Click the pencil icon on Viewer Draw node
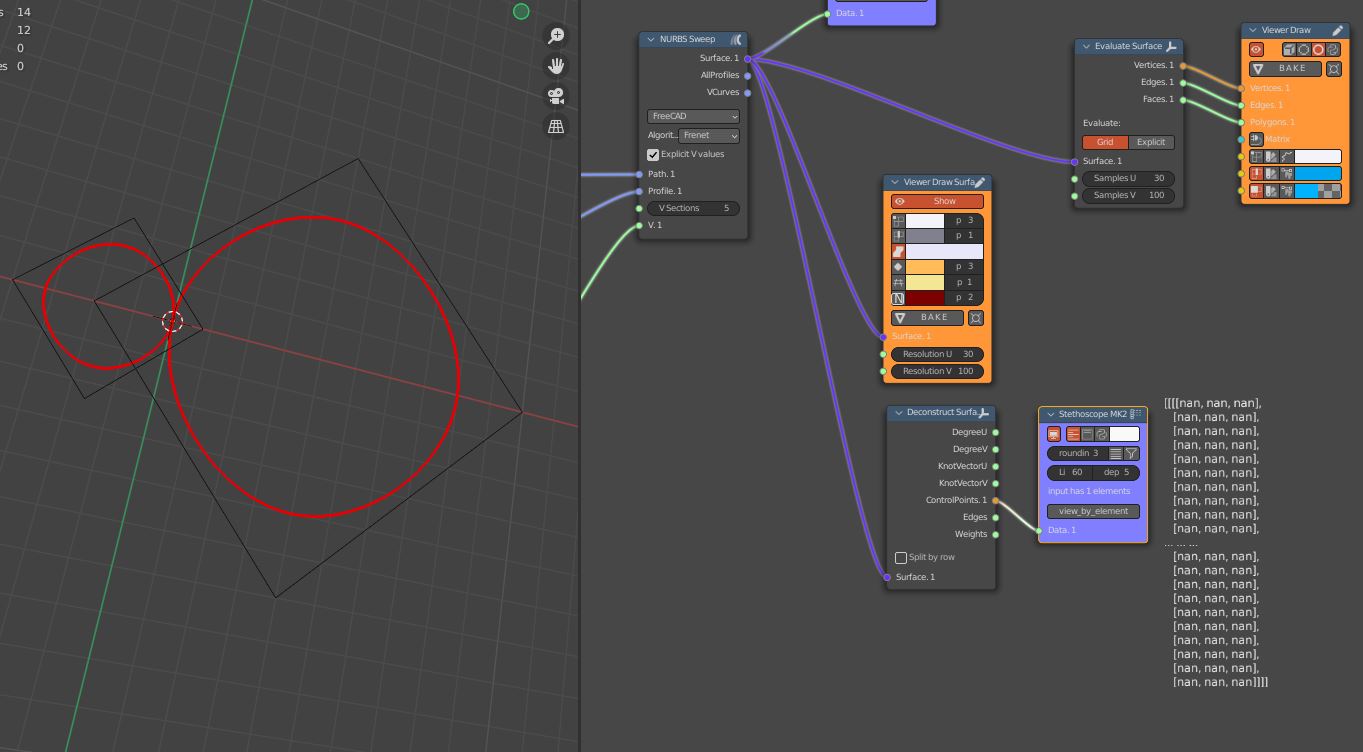Viewport: 1363px width, 752px height. coord(1337,30)
